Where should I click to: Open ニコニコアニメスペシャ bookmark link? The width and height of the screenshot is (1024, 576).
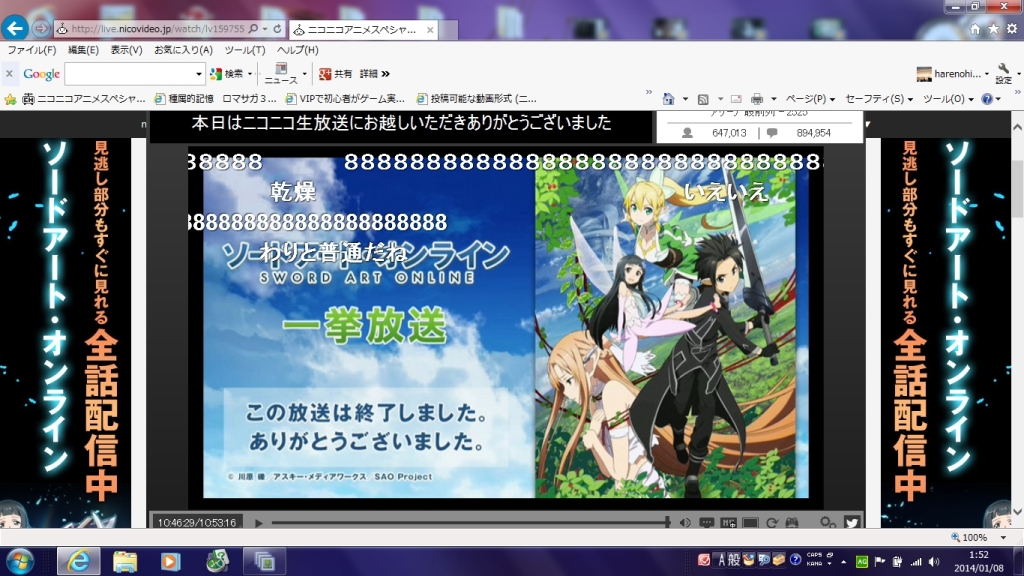(84, 99)
